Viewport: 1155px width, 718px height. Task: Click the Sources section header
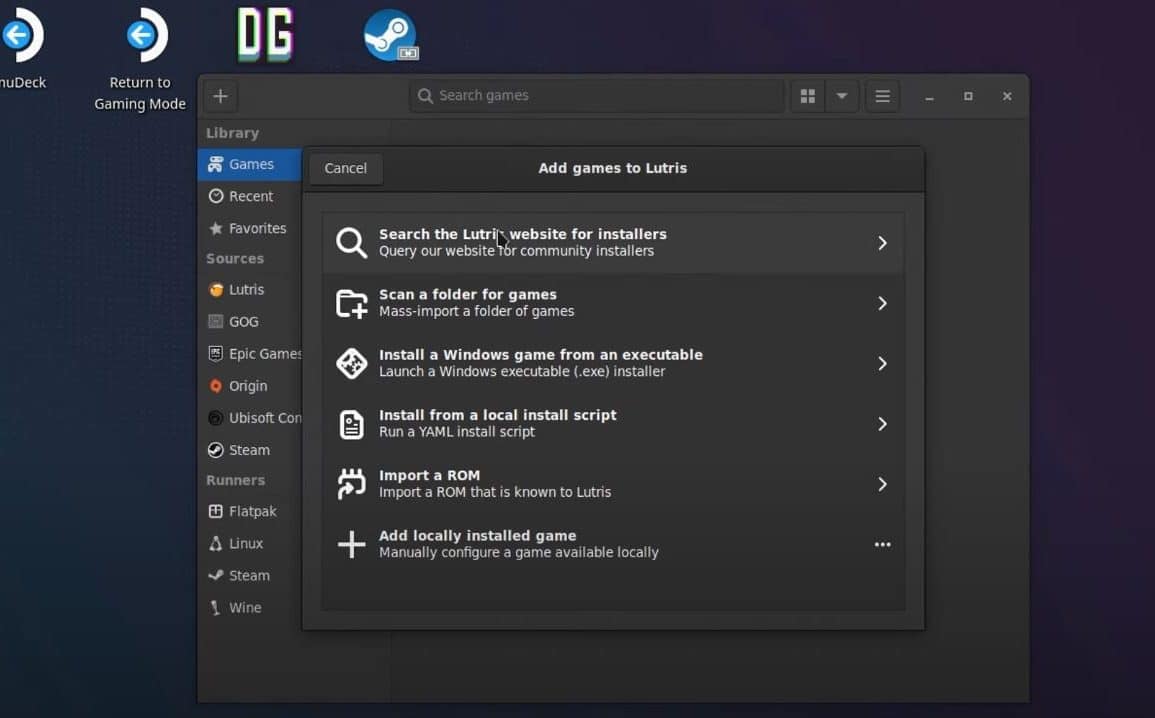pos(235,258)
